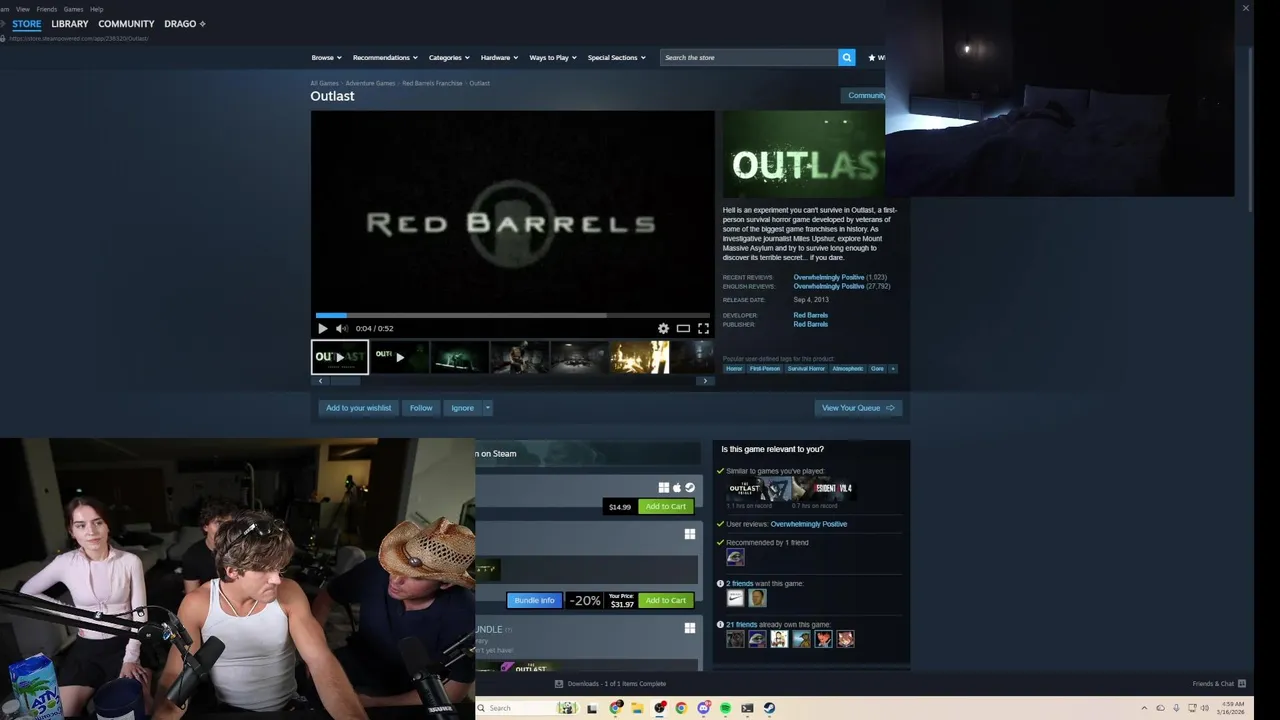
Task: Add the $31.97 bundle to cart
Action: click(x=666, y=600)
